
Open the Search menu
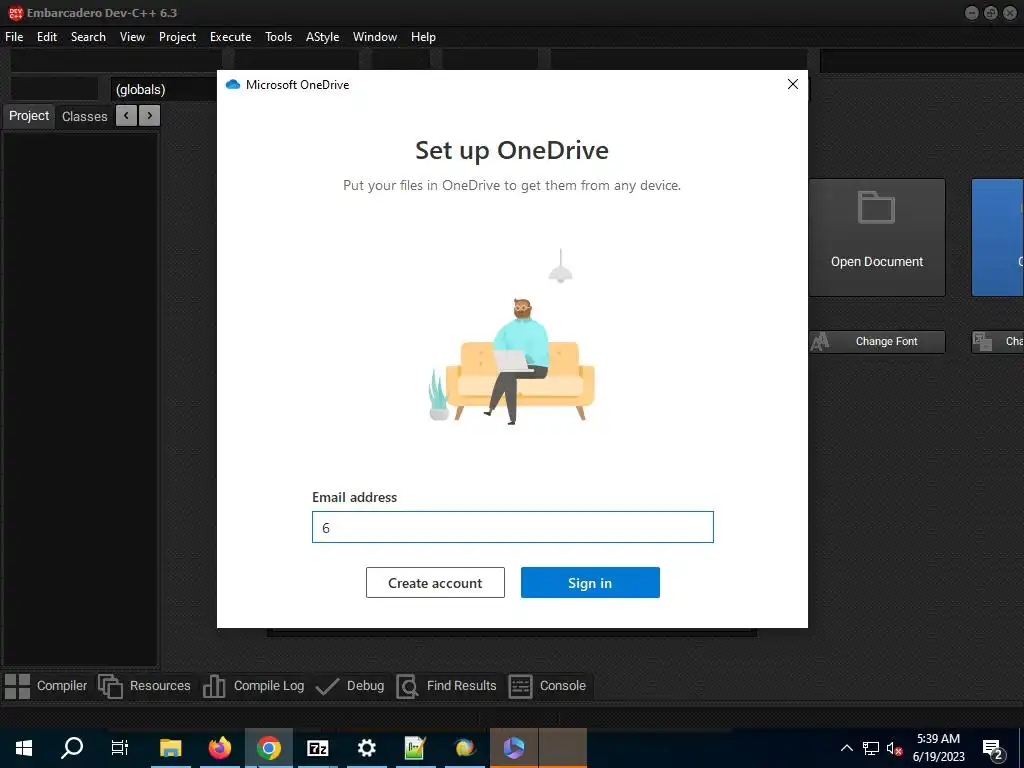pos(88,37)
